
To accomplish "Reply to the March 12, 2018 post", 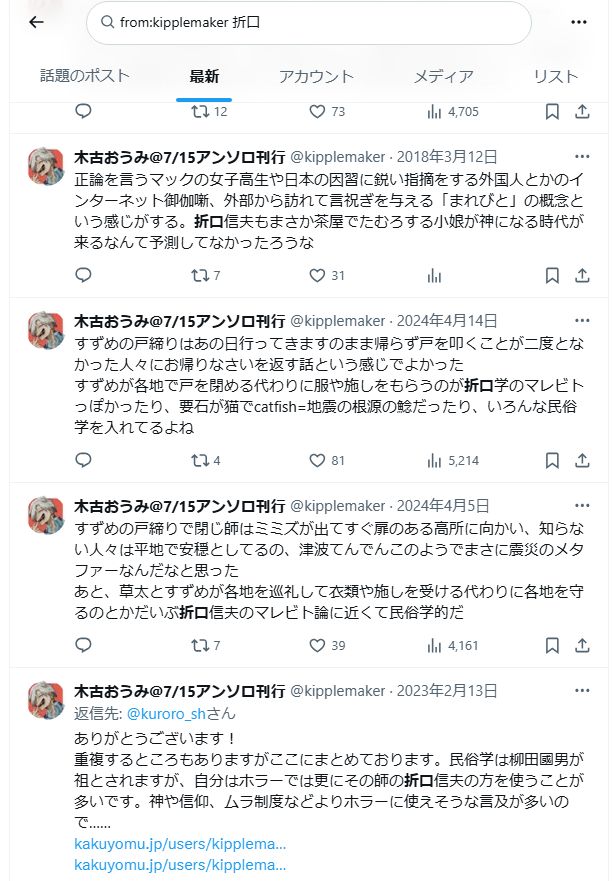I will pyautogui.click(x=84, y=275).
